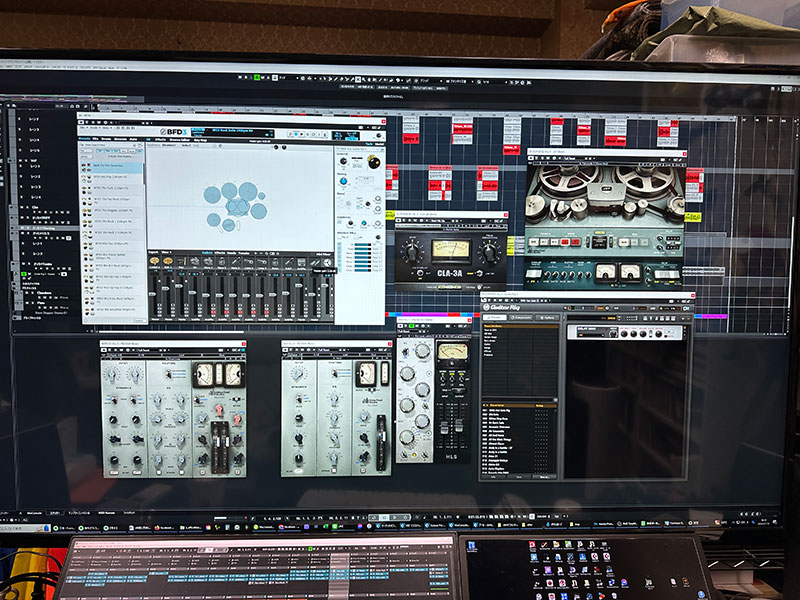Click Export in the BFD3 mixer bar
Viewport: 800px width, 600px height.
tap(153, 253)
